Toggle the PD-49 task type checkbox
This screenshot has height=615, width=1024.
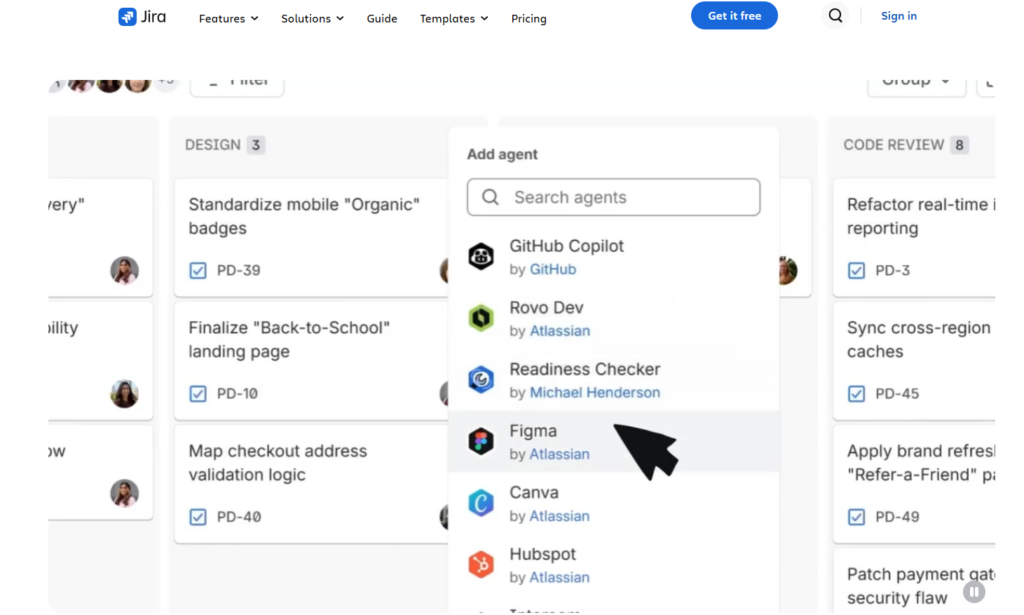856,517
